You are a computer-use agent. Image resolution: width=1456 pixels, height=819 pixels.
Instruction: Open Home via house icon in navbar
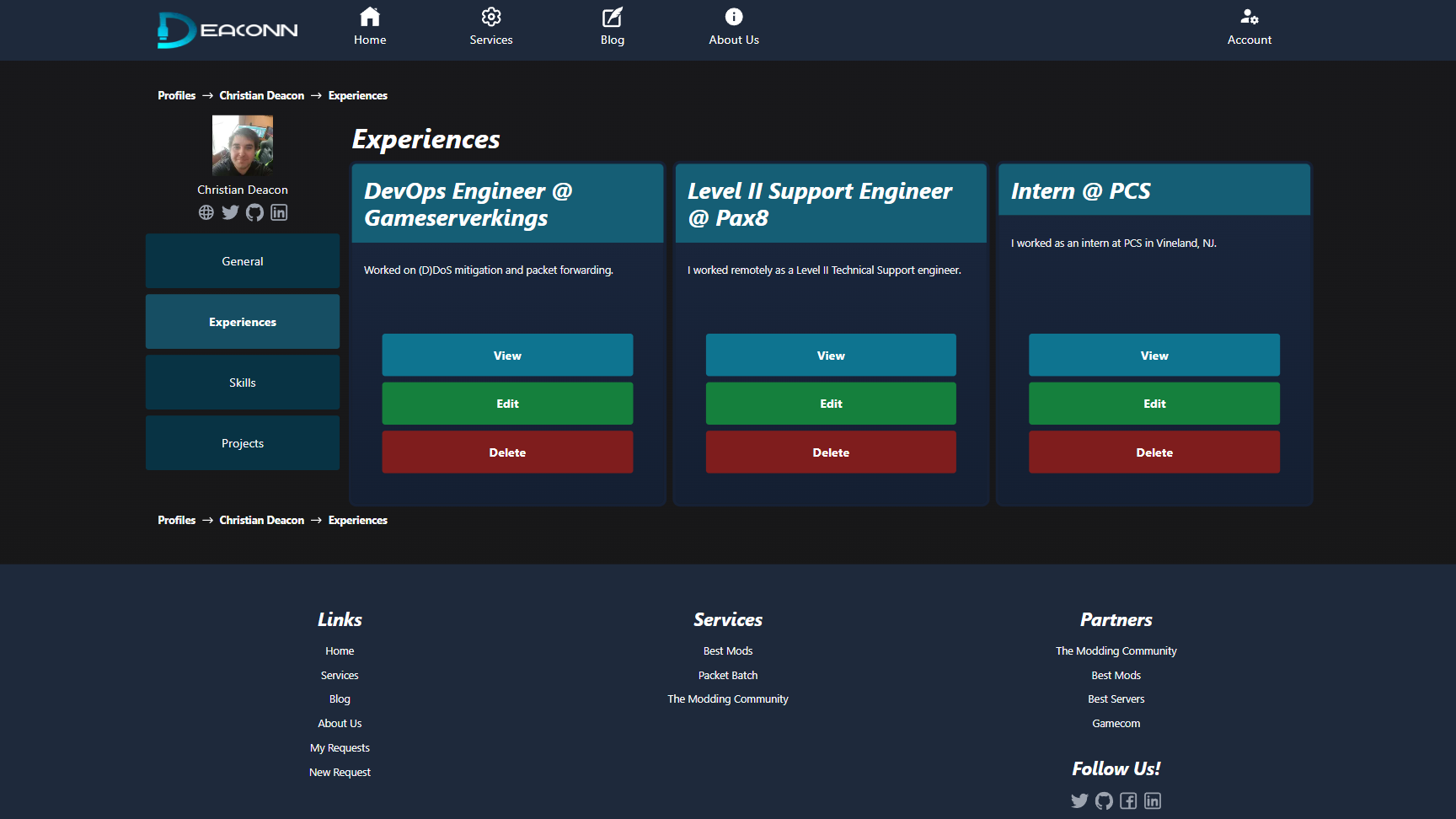click(x=370, y=17)
